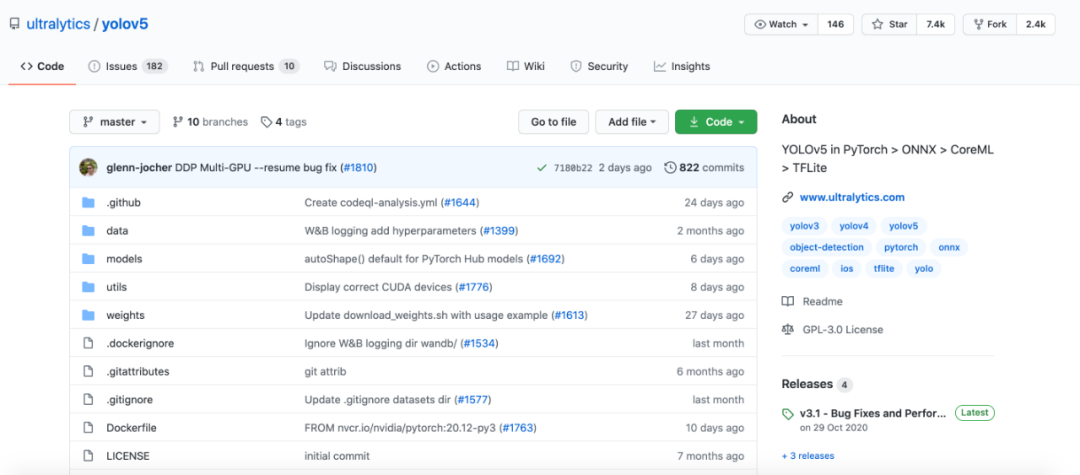Image resolution: width=1080 pixels, height=475 pixels.
Task: Open the www.ultralytics.com website link
Action: (x=852, y=198)
